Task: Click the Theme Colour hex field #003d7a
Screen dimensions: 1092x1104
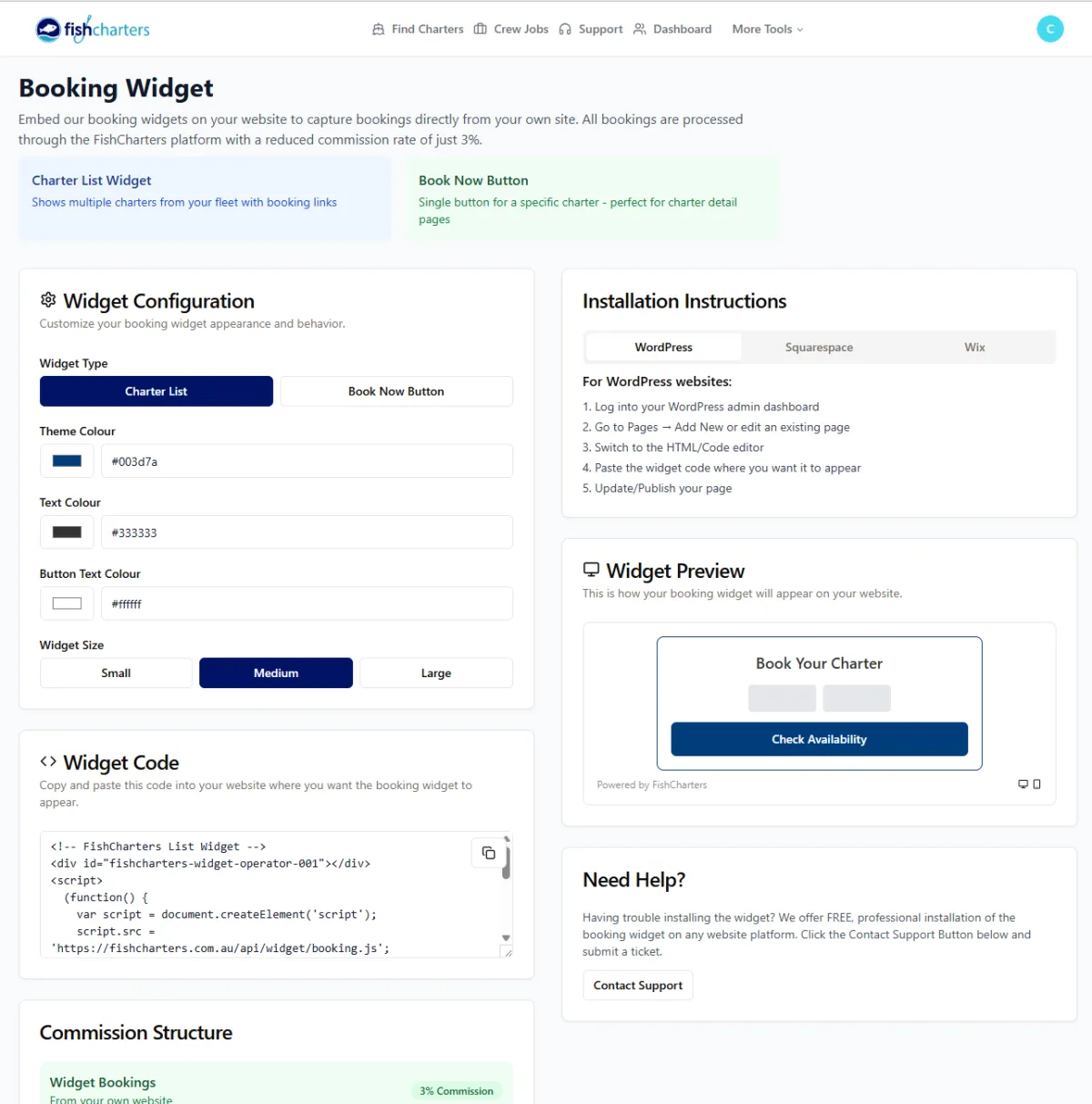Action: tap(307, 461)
